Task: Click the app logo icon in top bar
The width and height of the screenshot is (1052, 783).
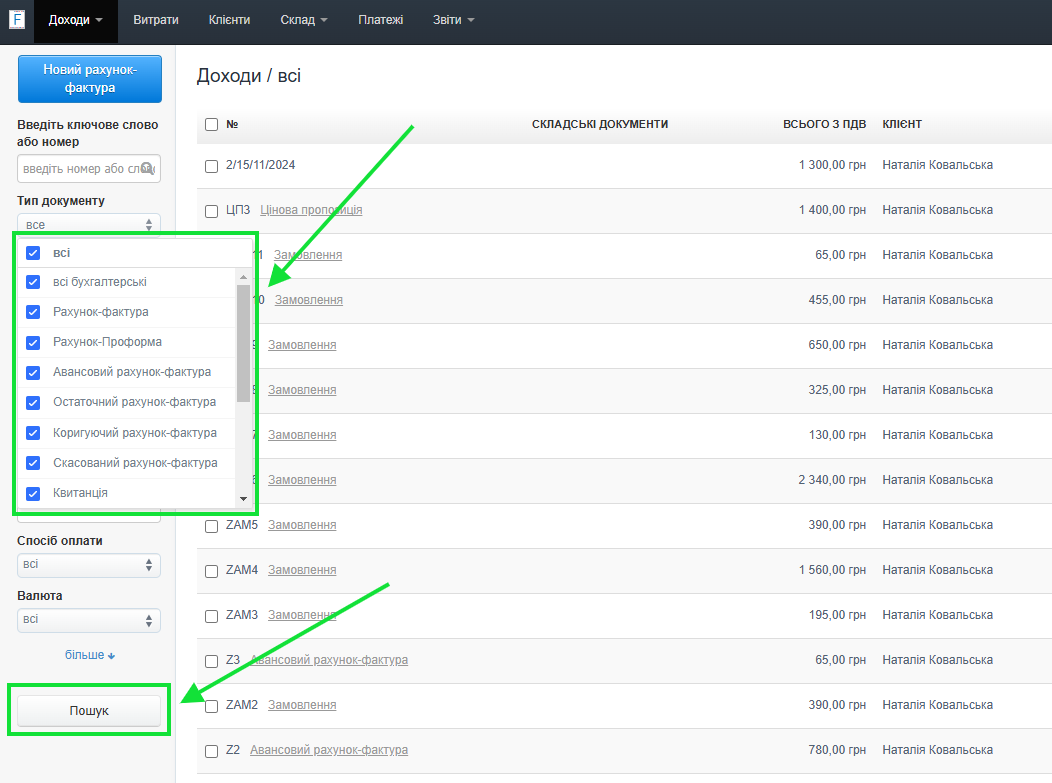Action: point(17,20)
